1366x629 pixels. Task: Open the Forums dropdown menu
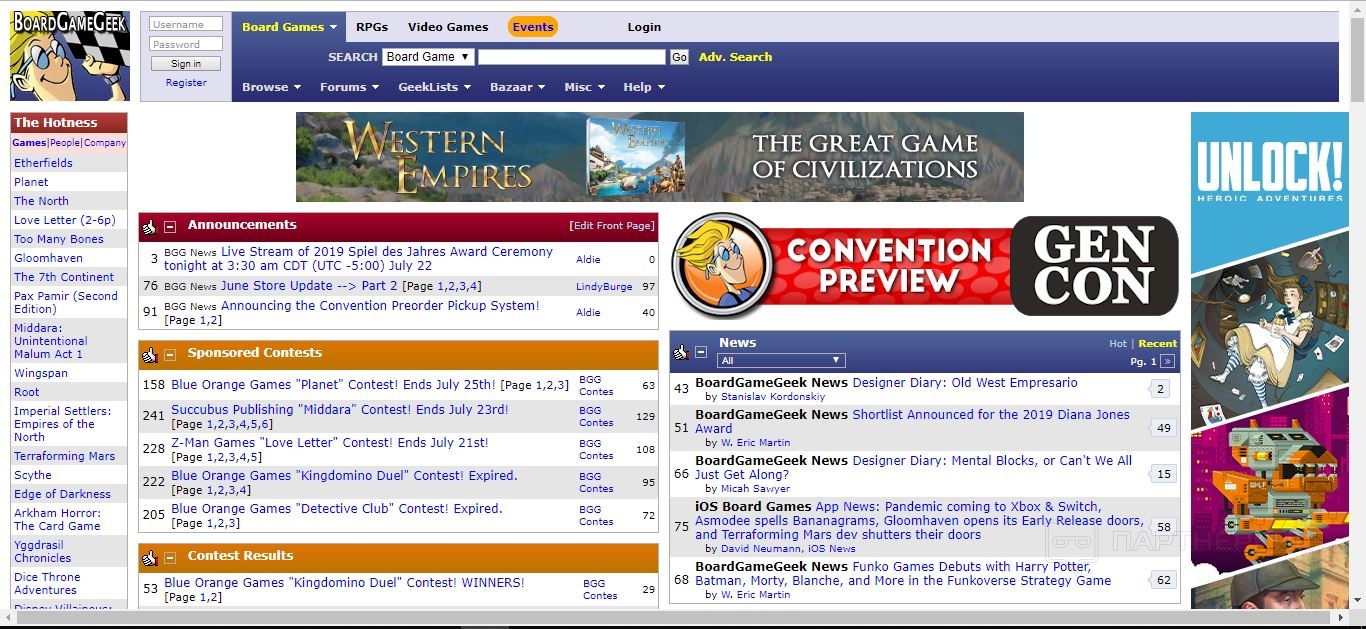pyautogui.click(x=349, y=87)
